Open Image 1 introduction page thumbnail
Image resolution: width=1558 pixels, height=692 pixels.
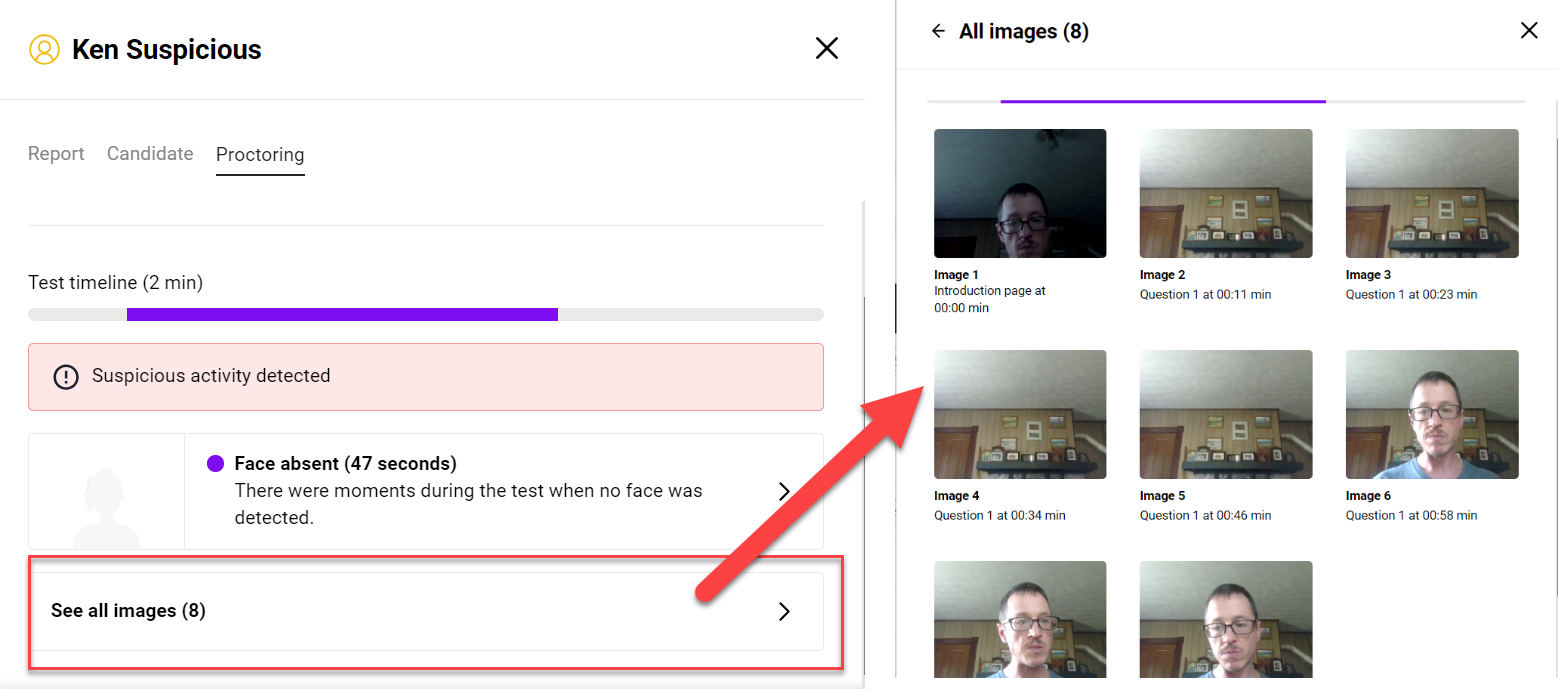tap(1020, 194)
